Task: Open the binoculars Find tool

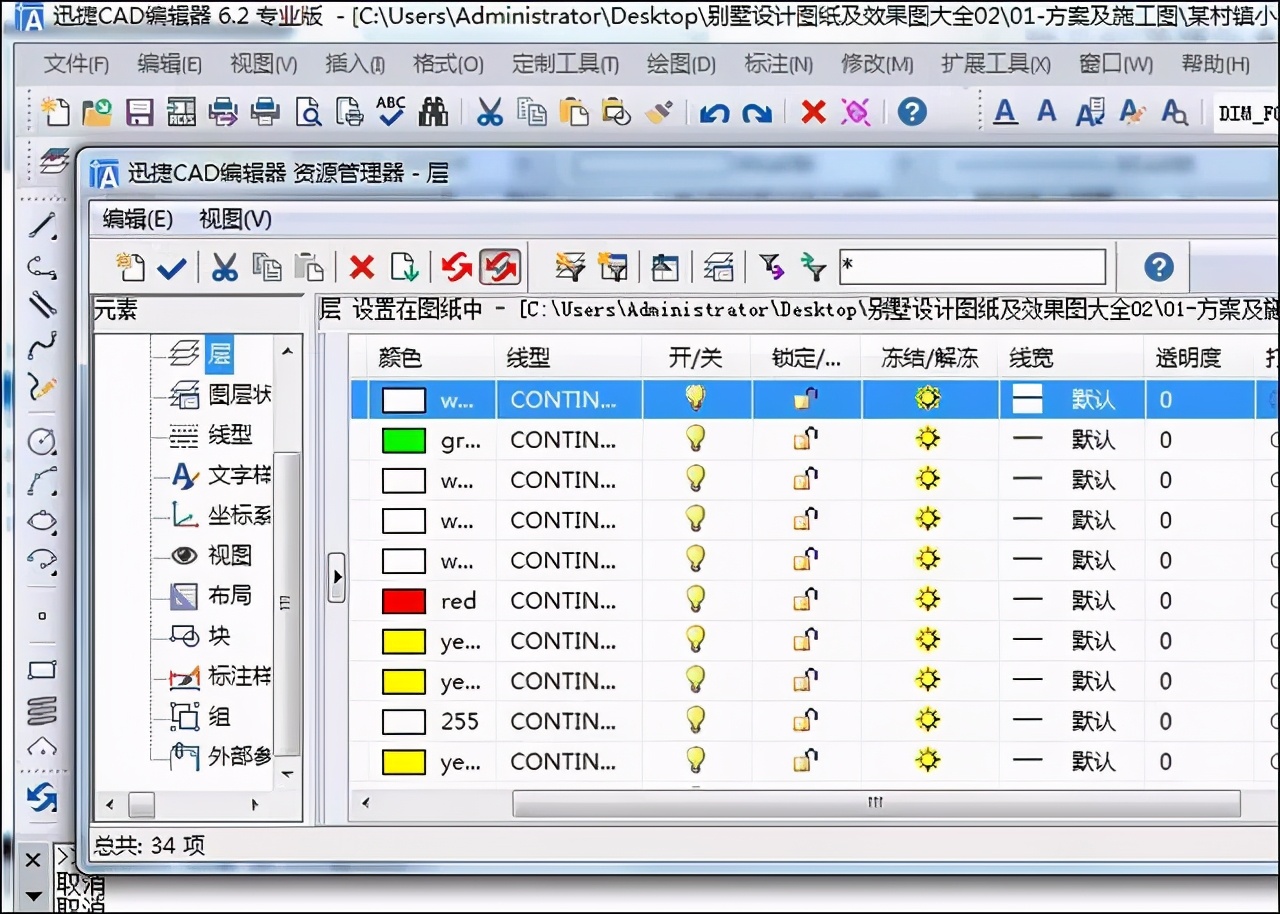Action: (433, 112)
